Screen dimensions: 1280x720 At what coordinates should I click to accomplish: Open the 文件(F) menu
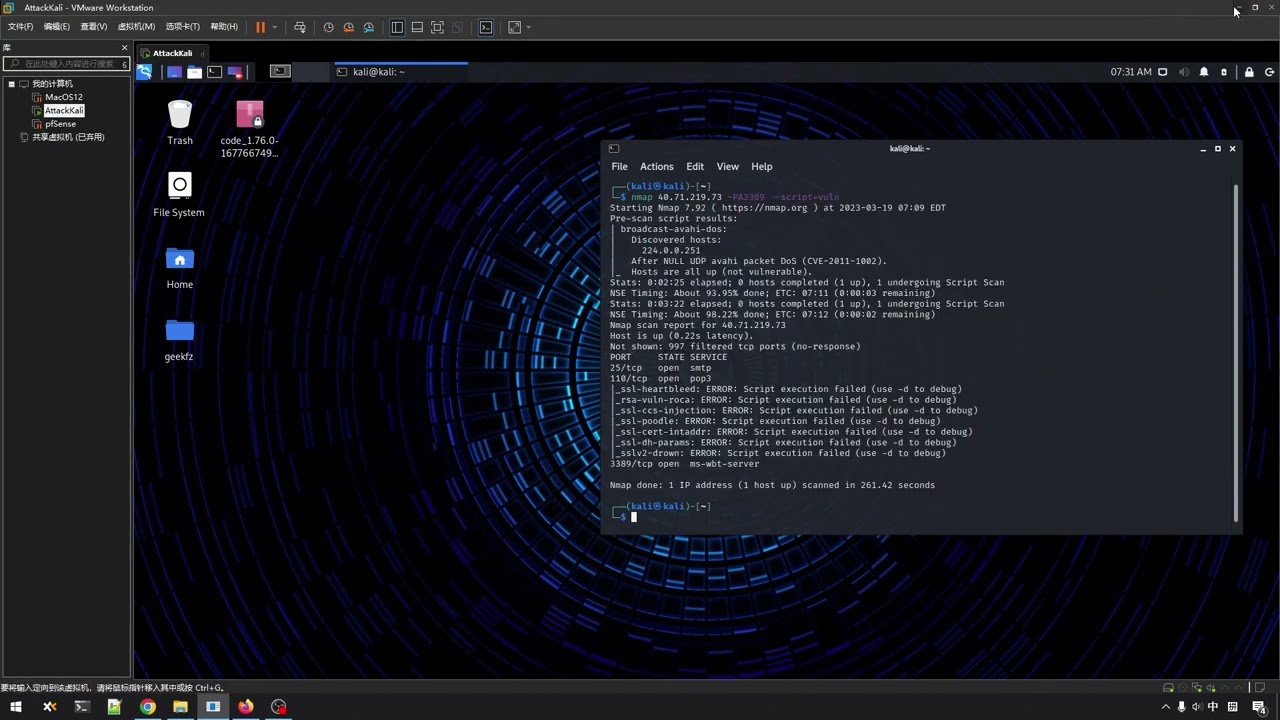[x=20, y=27]
